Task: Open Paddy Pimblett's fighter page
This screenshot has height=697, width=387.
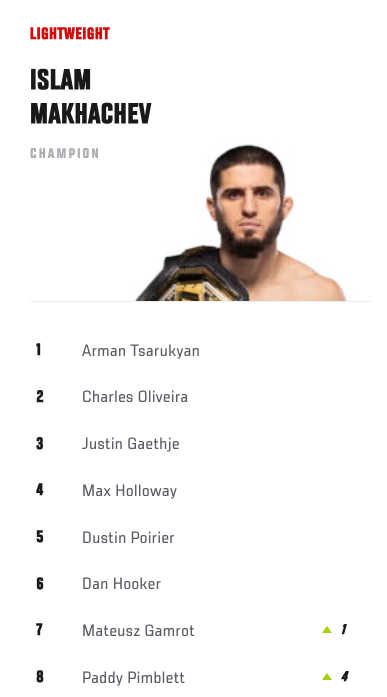Action: click(133, 677)
